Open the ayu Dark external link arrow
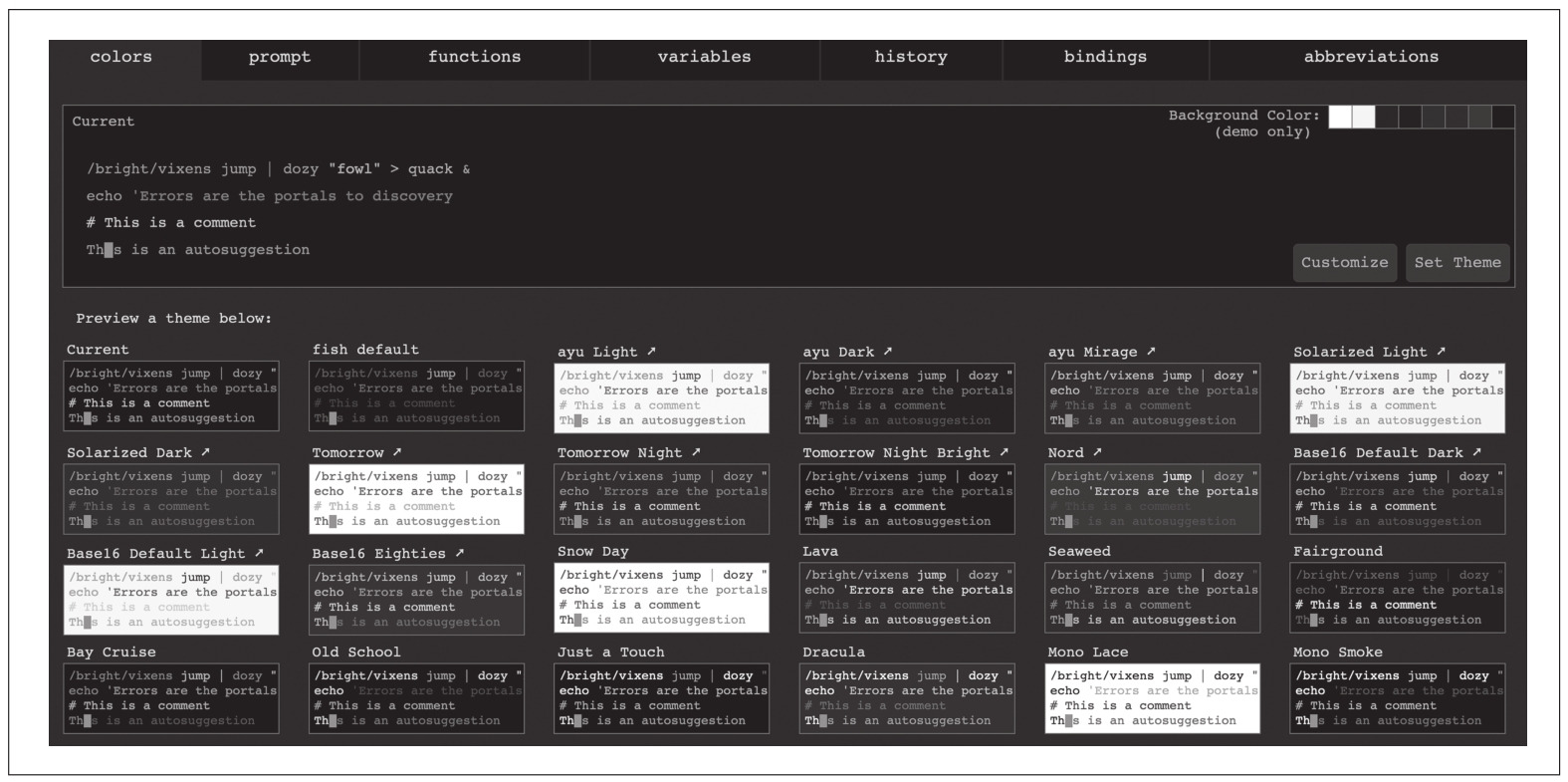Image resolution: width=1568 pixels, height=782 pixels. 887,352
